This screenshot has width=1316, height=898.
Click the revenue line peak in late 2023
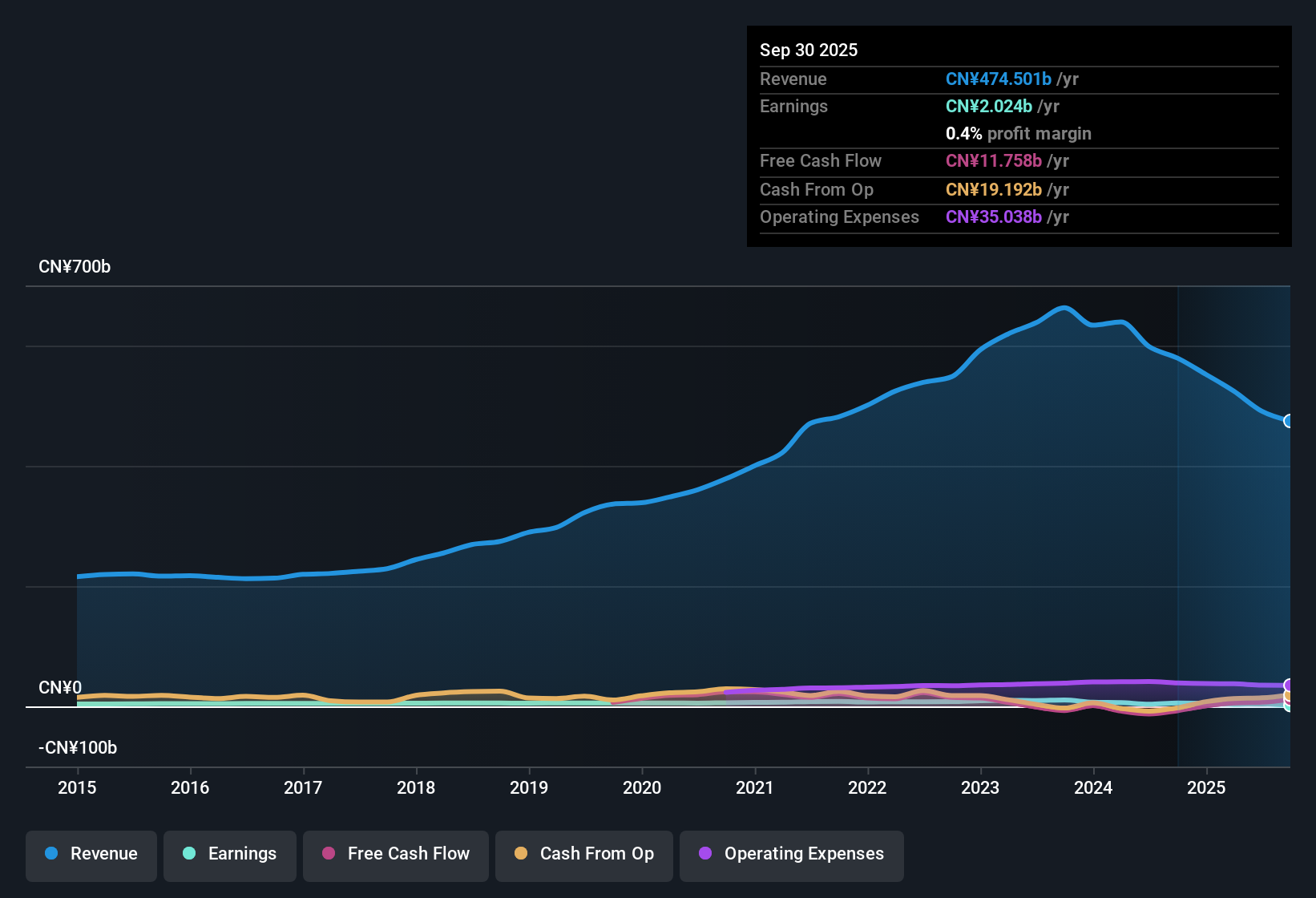tap(1064, 307)
